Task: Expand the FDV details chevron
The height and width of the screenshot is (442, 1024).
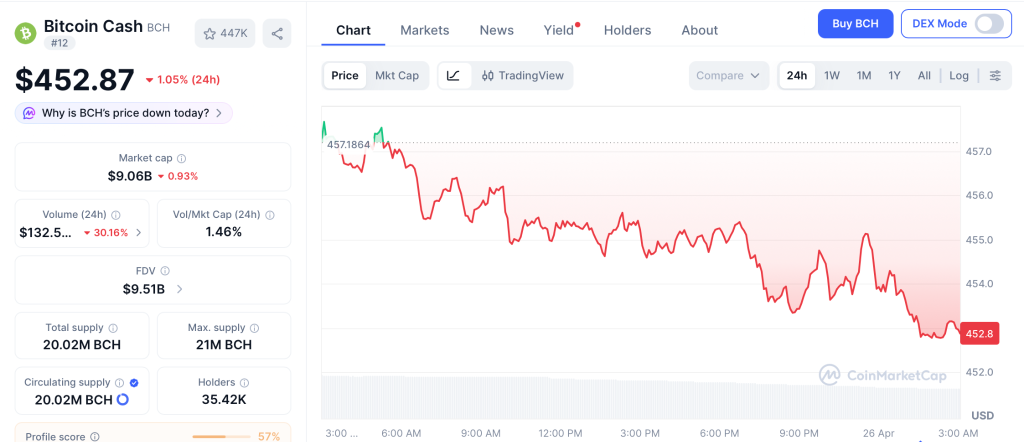Action: click(179, 289)
